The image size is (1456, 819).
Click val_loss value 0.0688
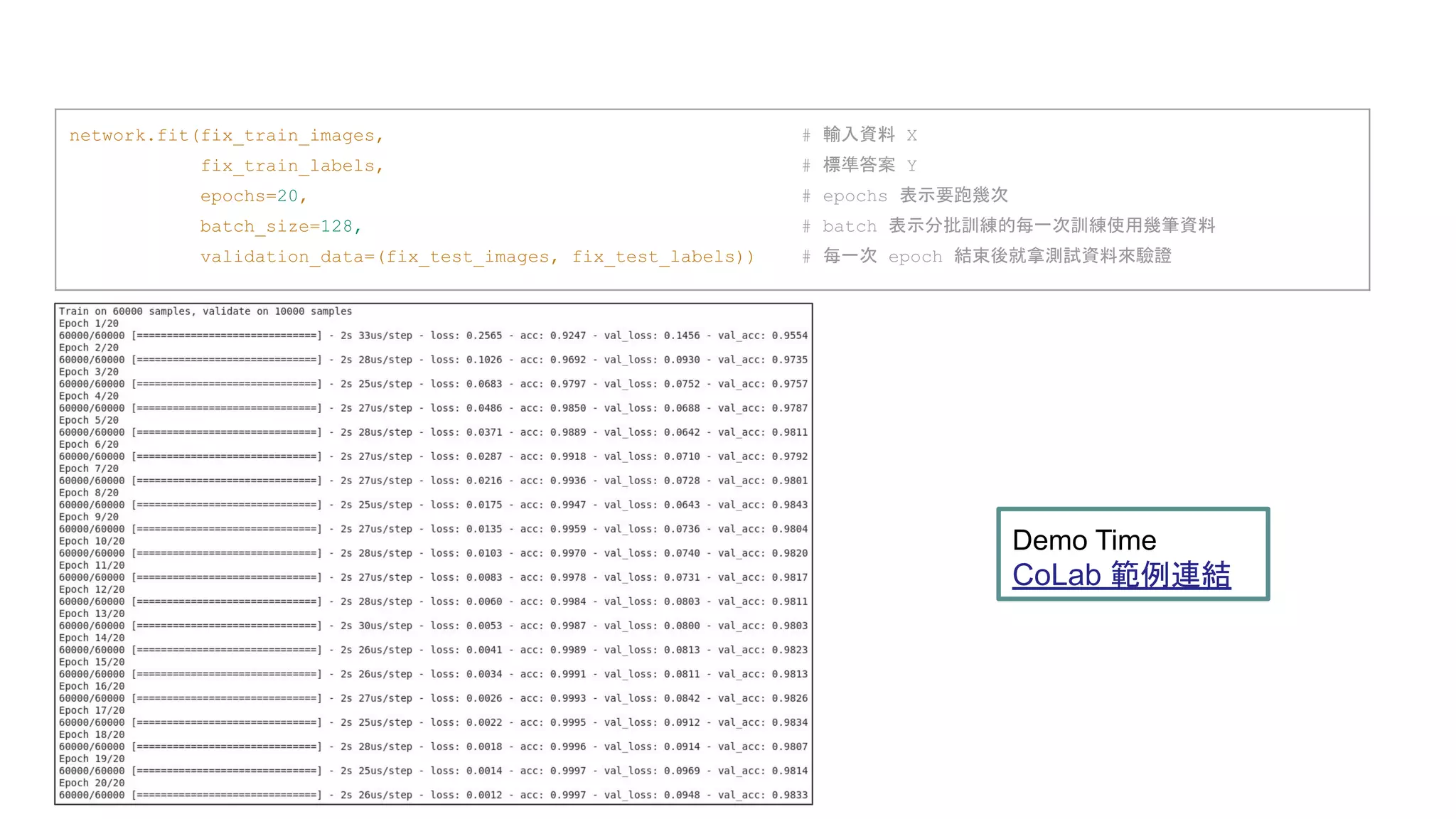pos(682,408)
